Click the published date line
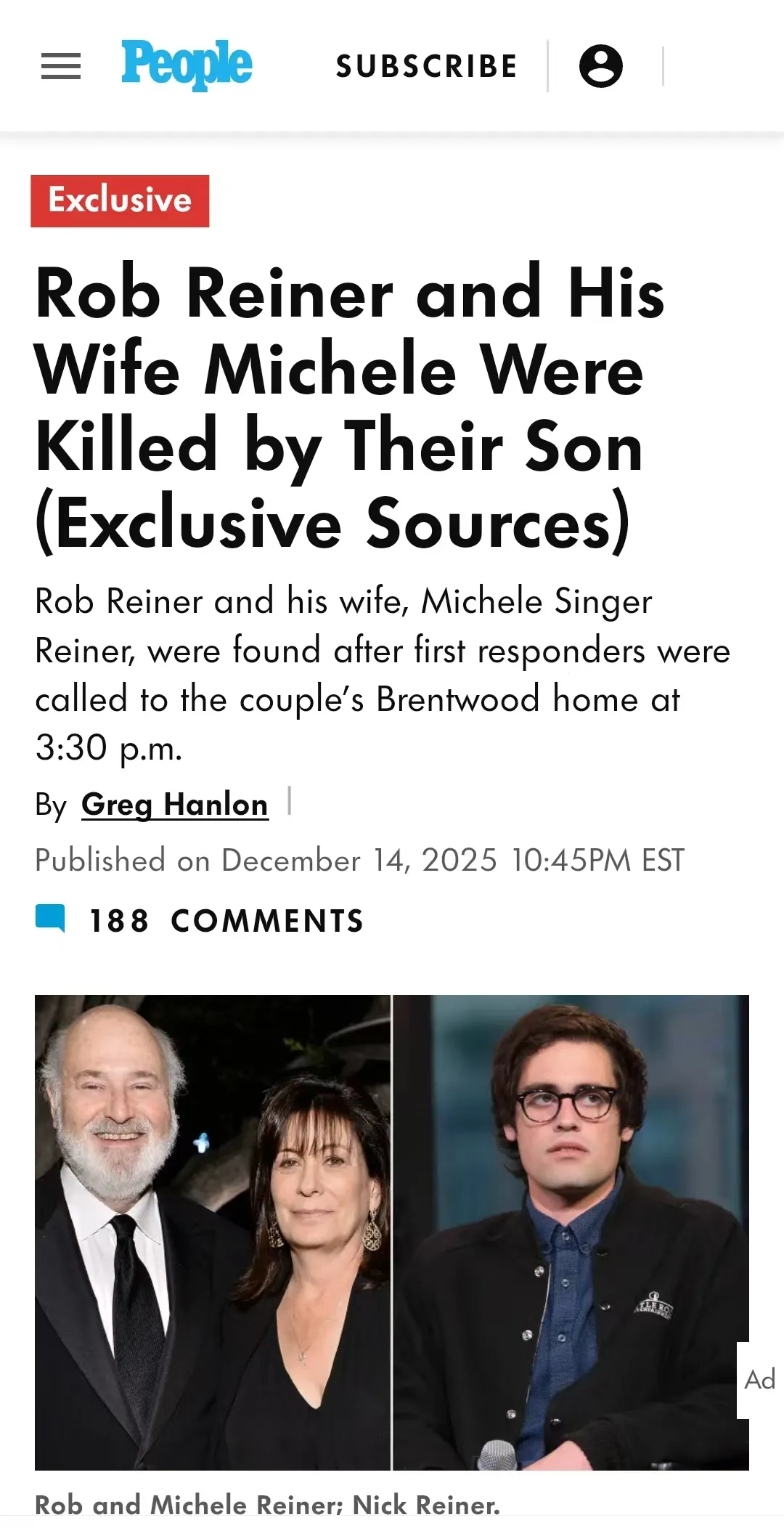Image resolution: width=784 pixels, height=1528 pixels. coord(359,861)
